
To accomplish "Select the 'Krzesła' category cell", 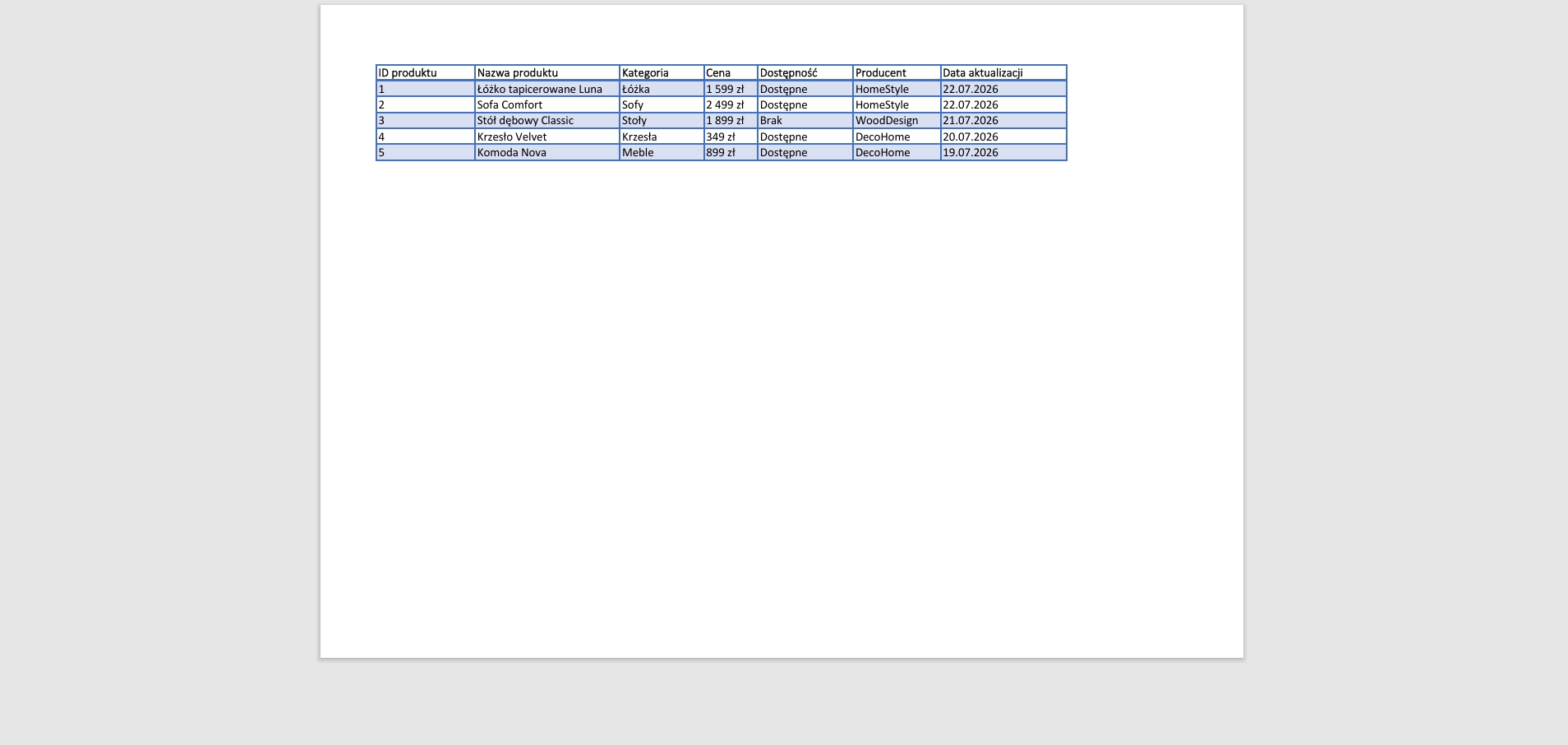I will 662,137.
